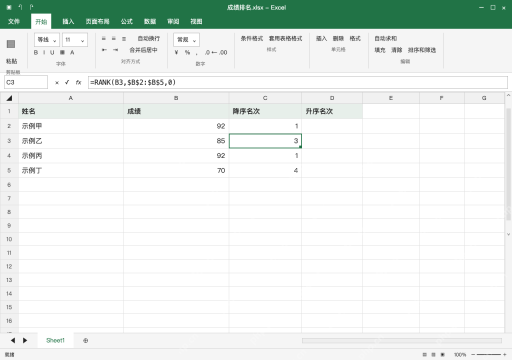The image size is (512, 360).
Task: Switch to the 公式 formulas tab
Action: point(127,22)
